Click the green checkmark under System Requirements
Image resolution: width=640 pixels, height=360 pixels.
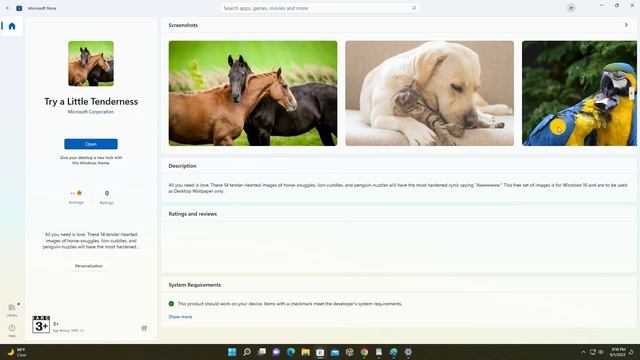[171, 304]
